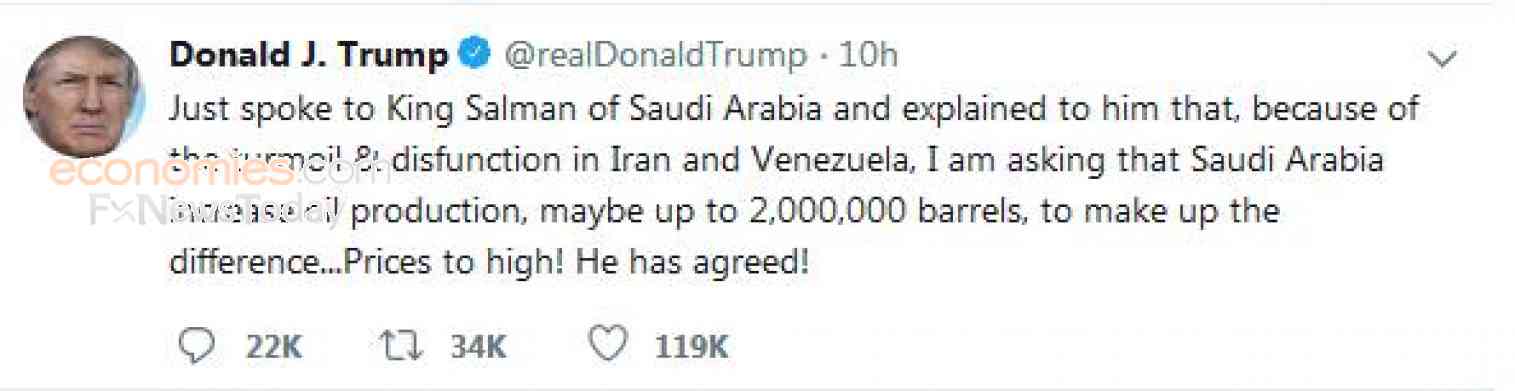Open the tweet's 10h timestamp
This screenshot has width=1515, height=391.
click(x=867, y=55)
